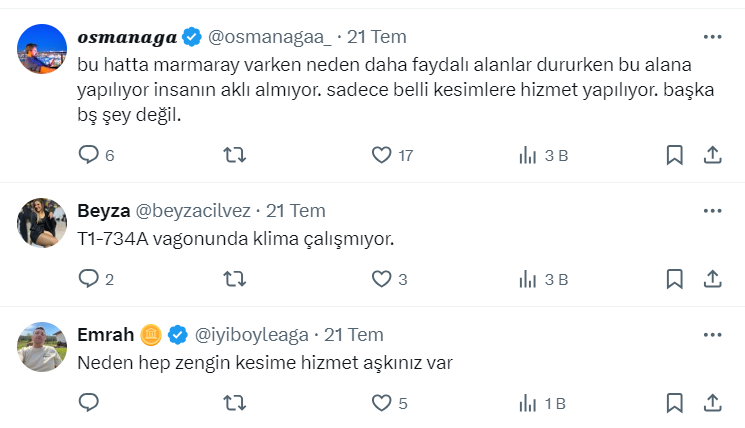Open more options on Beyza's tweet
The image size is (745, 428).
[x=712, y=211]
